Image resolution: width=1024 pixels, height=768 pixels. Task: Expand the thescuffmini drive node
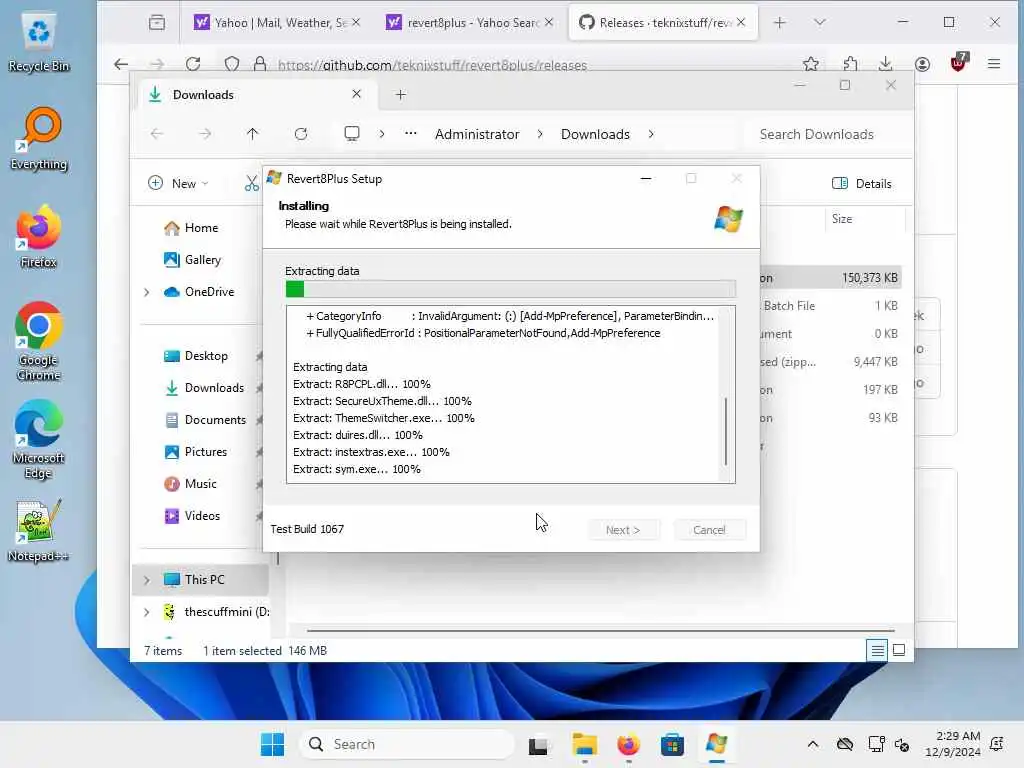pyautogui.click(x=147, y=612)
